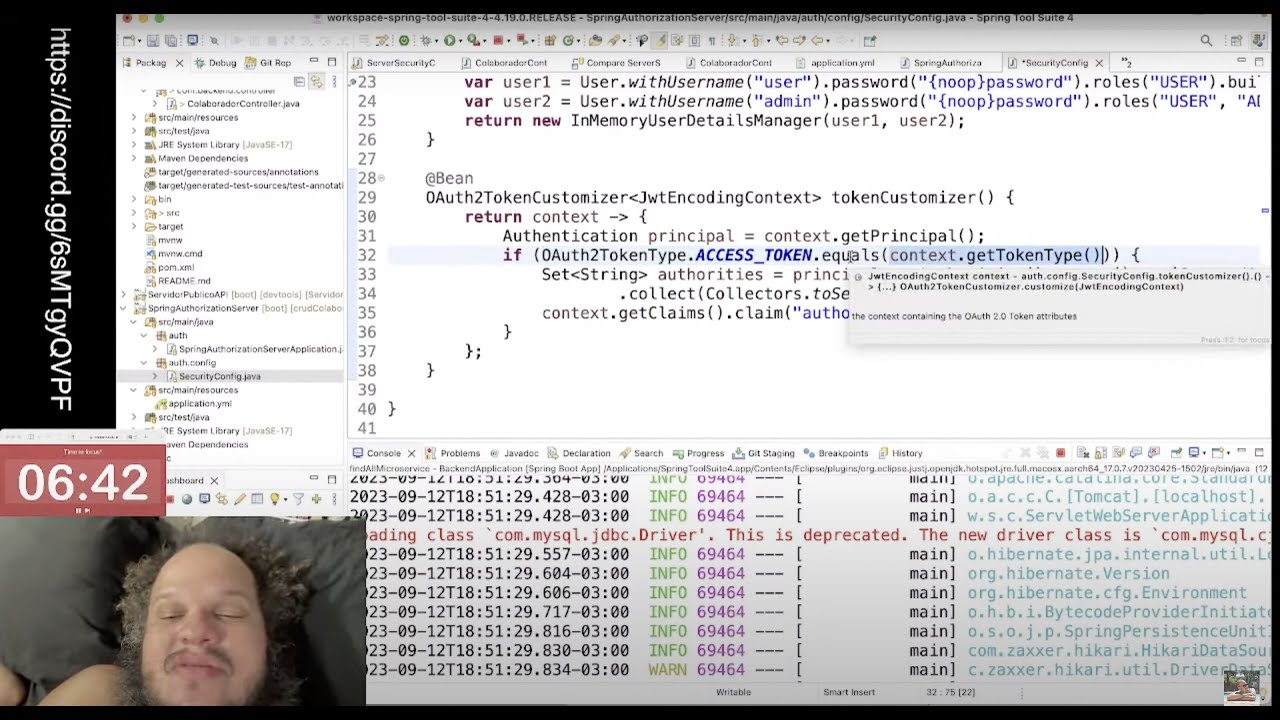The height and width of the screenshot is (720, 1280).
Task: Show hidden editor tabs list
Action: coord(1126,62)
